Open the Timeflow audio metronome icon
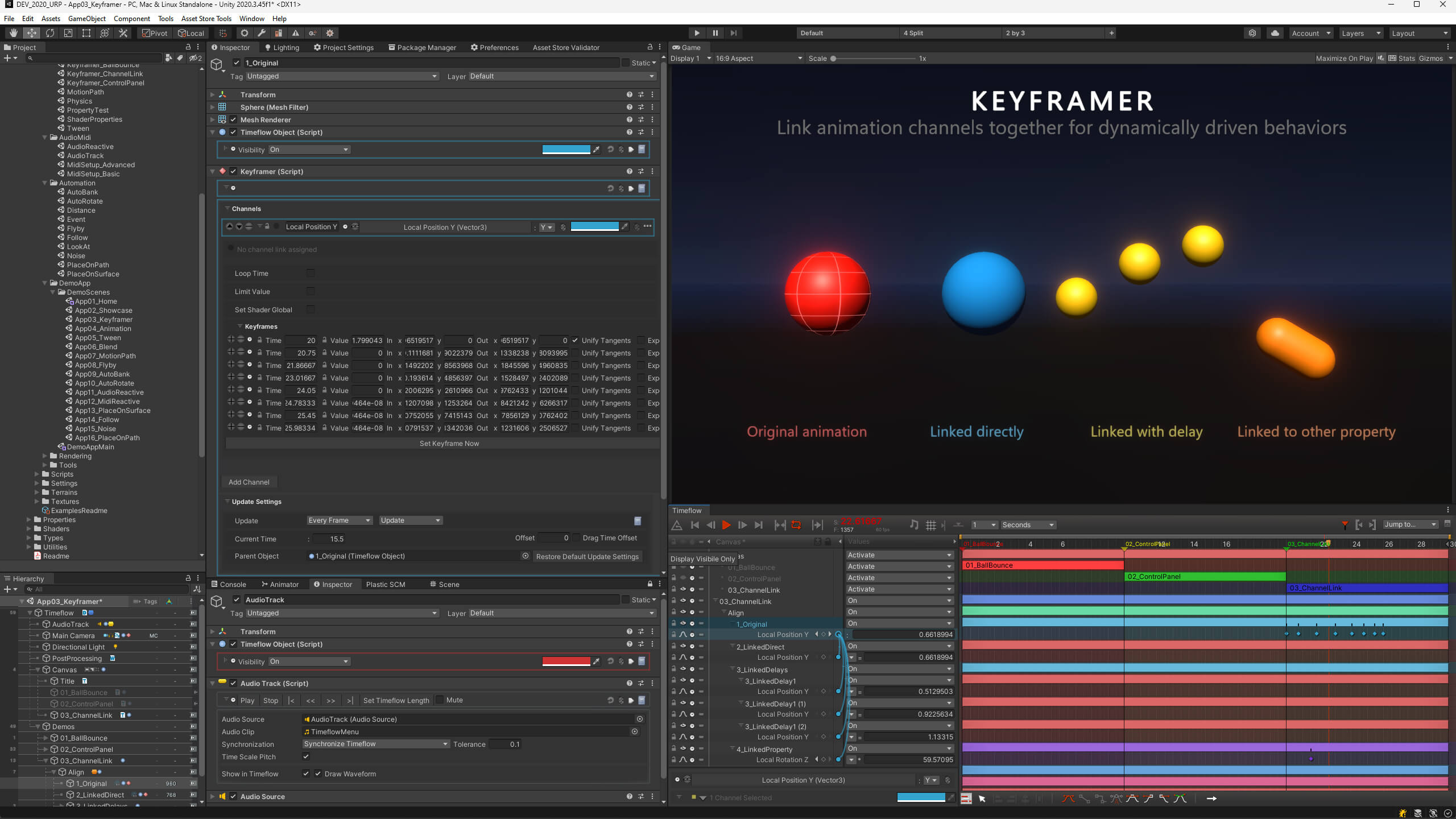Screen dimensions: 1456x819 tap(913, 524)
